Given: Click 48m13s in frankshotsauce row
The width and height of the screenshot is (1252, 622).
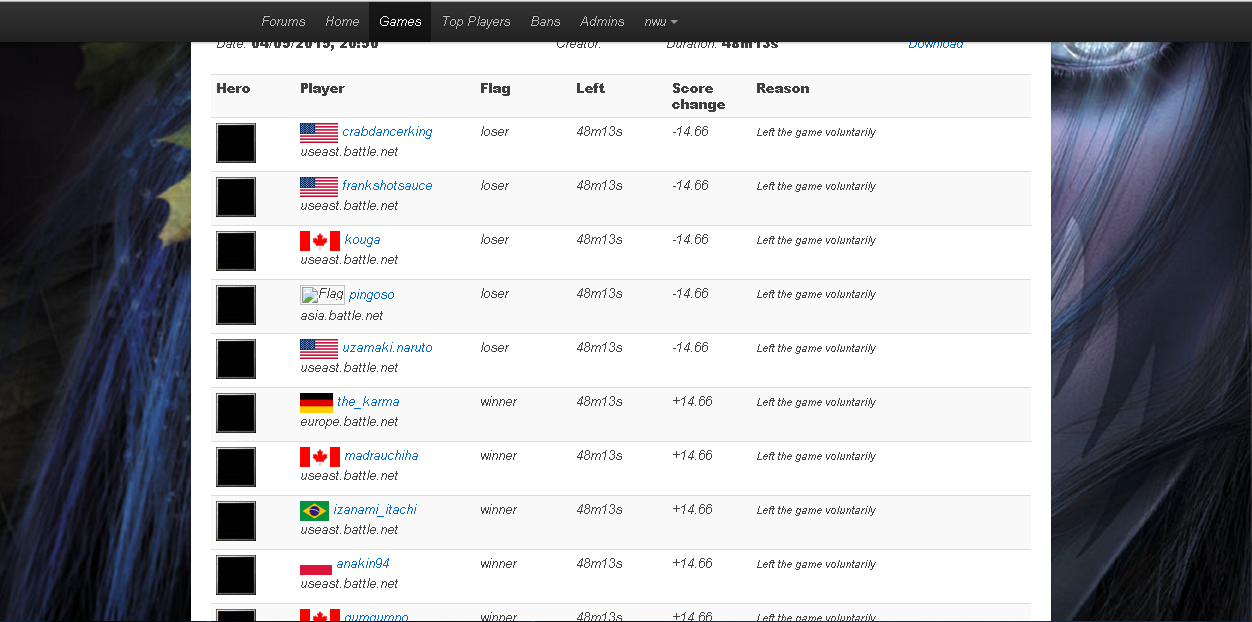Looking at the screenshot, I should pos(599,186).
